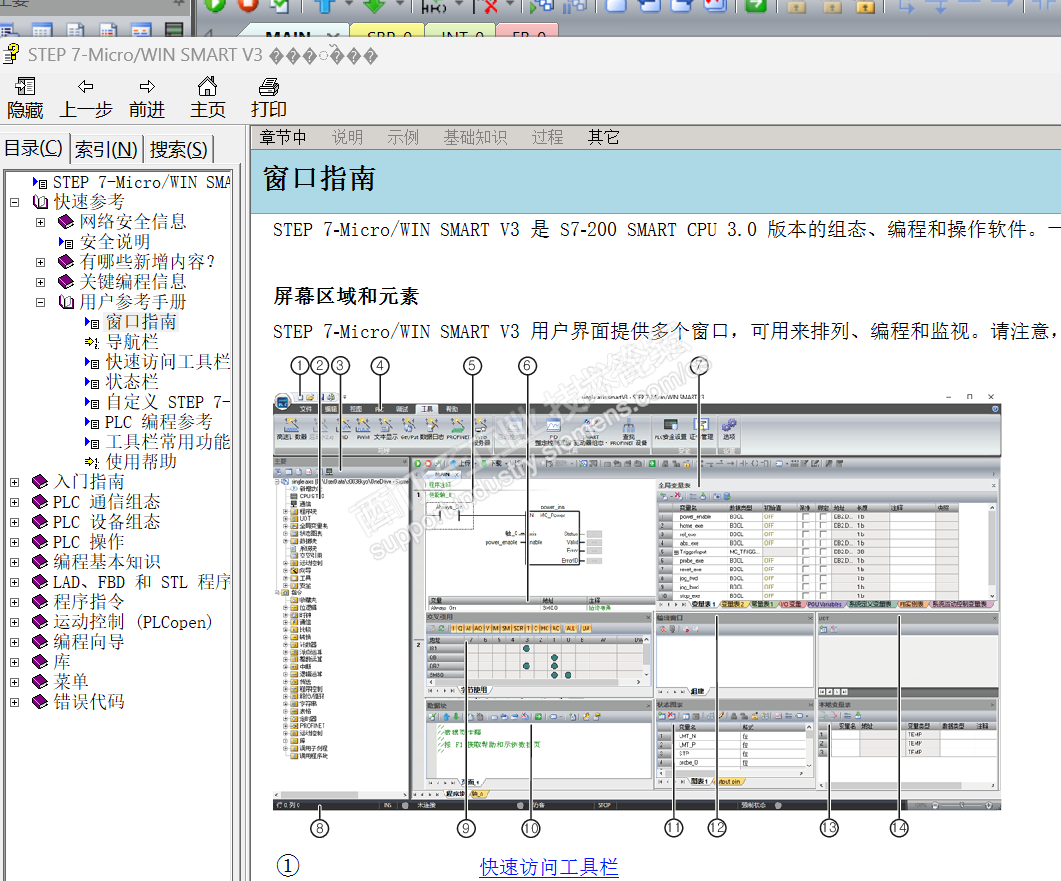
Task: Expand the 关键编程信息 node
Action: tap(41, 282)
